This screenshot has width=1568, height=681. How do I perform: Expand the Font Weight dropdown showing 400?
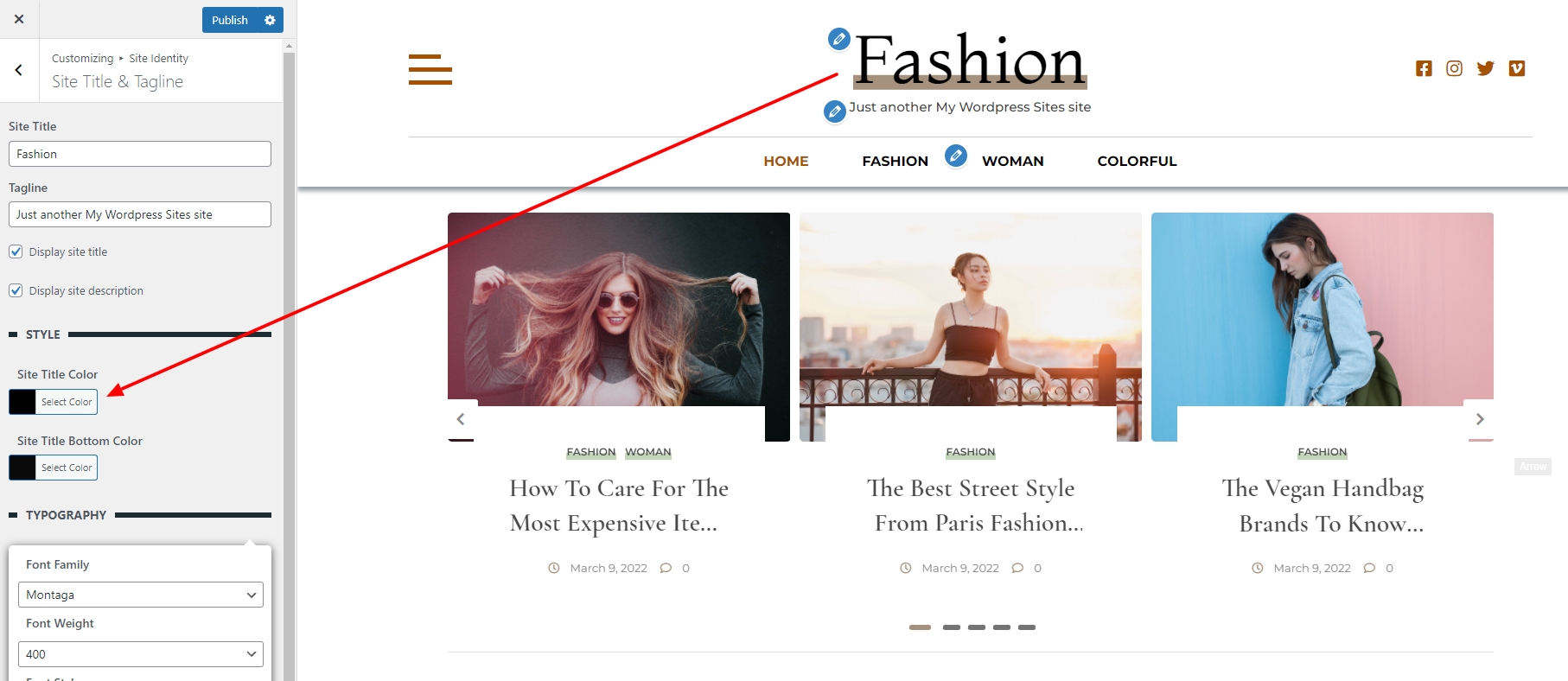coord(140,654)
